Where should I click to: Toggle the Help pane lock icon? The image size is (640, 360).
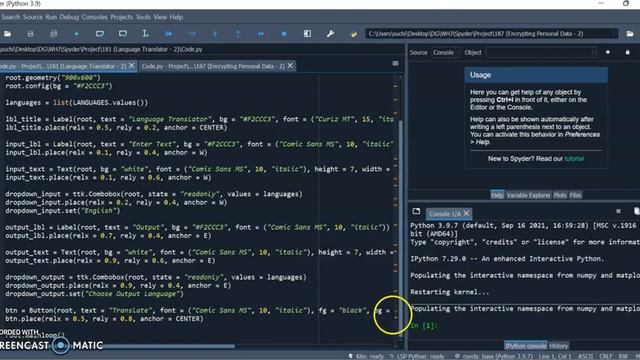628,52
